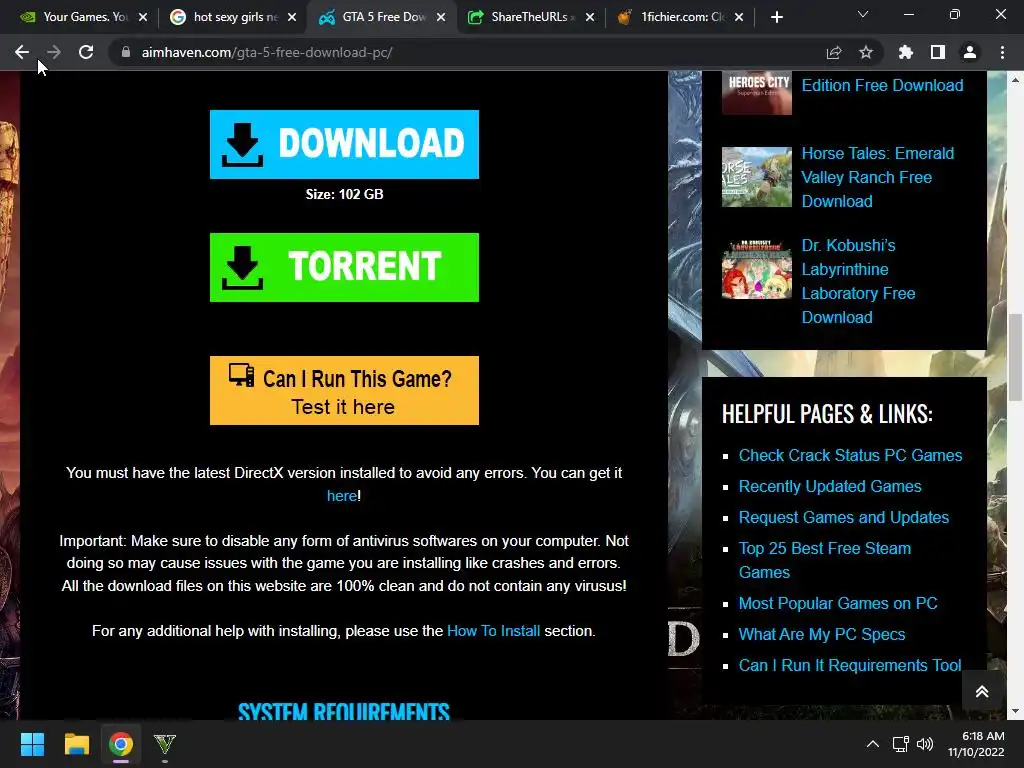
Task: Click the HELPFUL PAGES & LINKS heading
Action: coord(827,414)
